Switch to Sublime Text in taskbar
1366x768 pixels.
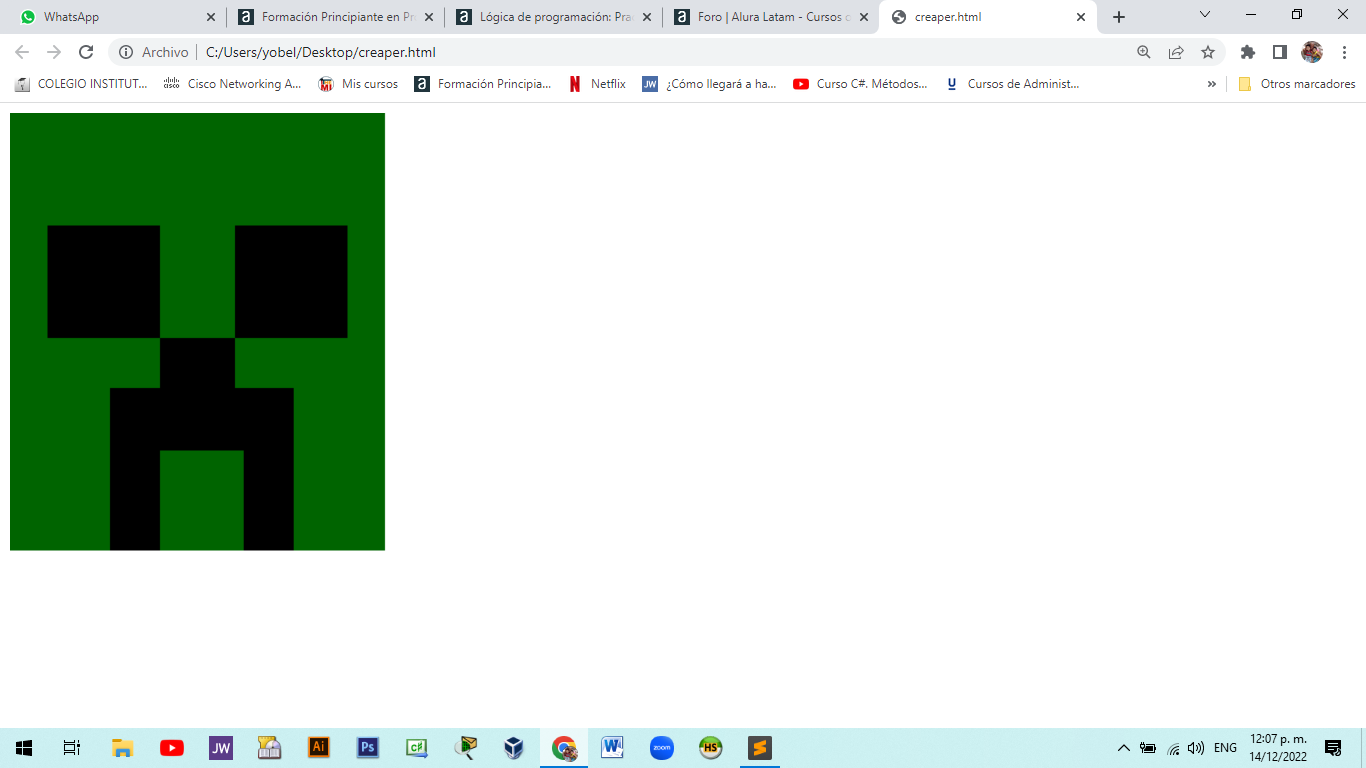760,748
